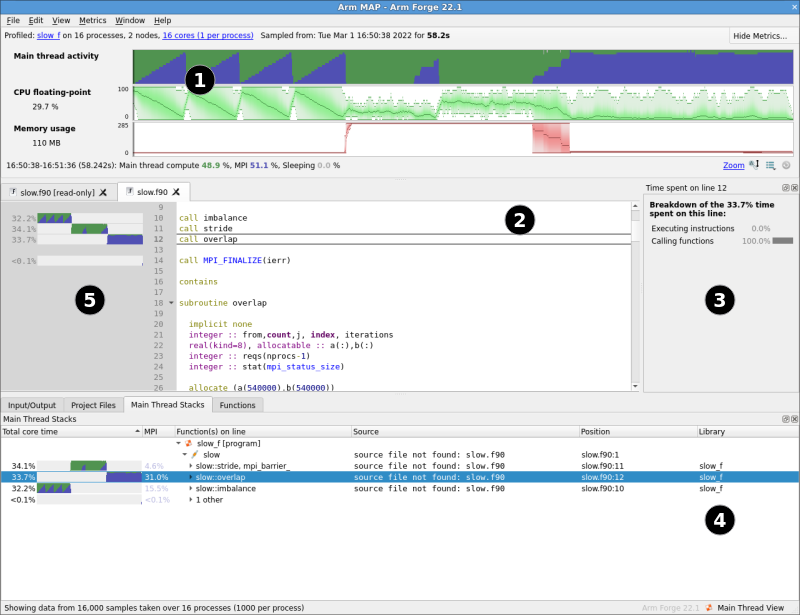This screenshot has height=615, width=800.
Task: Click the Memory usage metric graph
Action: [463, 139]
